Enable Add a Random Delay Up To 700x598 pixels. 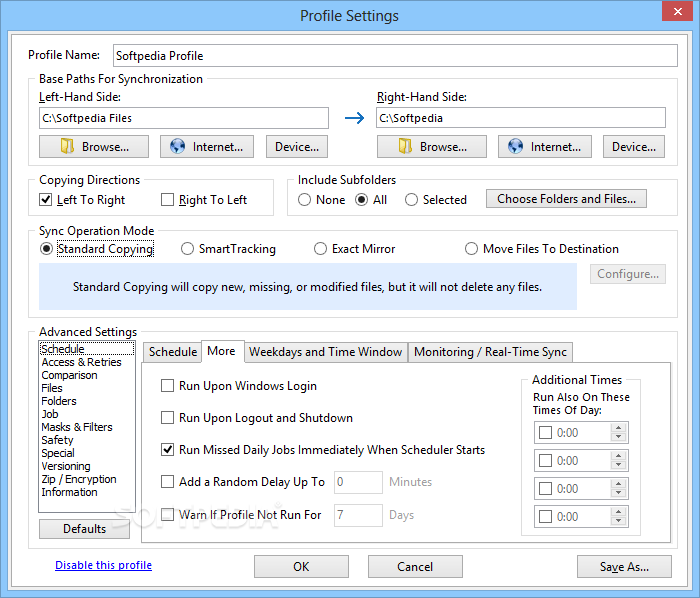(x=167, y=482)
